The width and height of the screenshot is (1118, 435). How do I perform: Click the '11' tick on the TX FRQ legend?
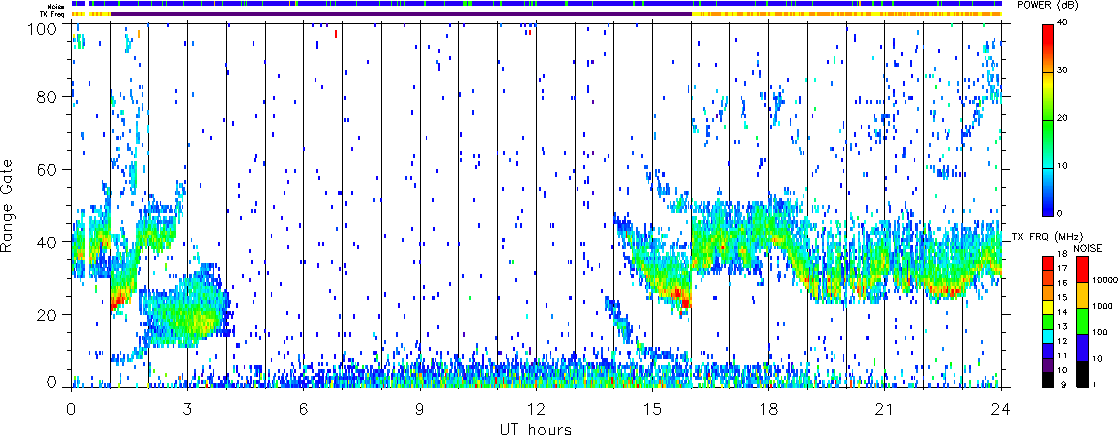tap(1062, 355)
